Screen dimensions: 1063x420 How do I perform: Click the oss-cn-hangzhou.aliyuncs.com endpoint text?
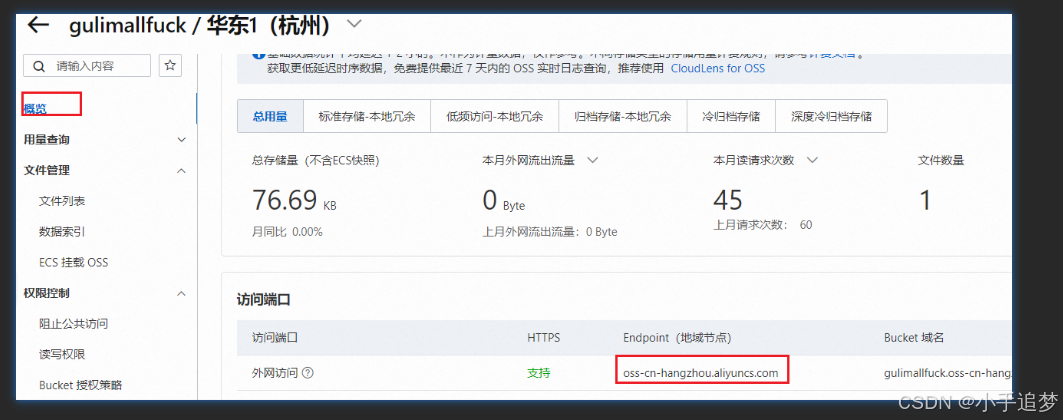(x=700, y=373)
